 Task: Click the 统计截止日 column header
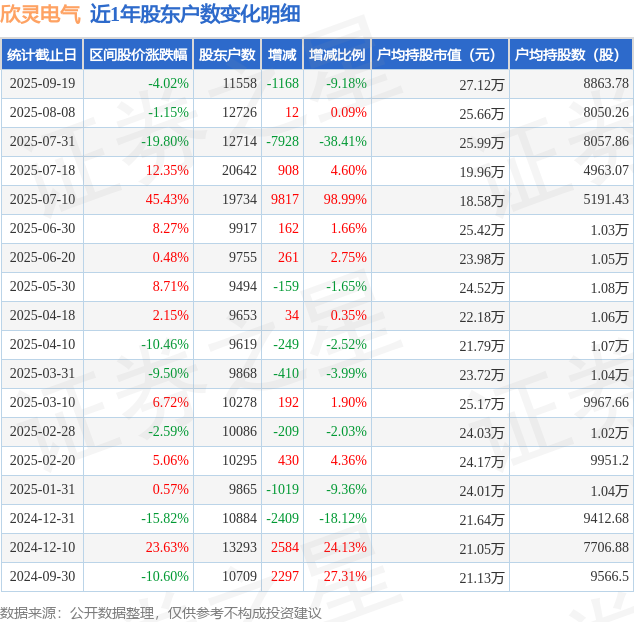(42, 55)
